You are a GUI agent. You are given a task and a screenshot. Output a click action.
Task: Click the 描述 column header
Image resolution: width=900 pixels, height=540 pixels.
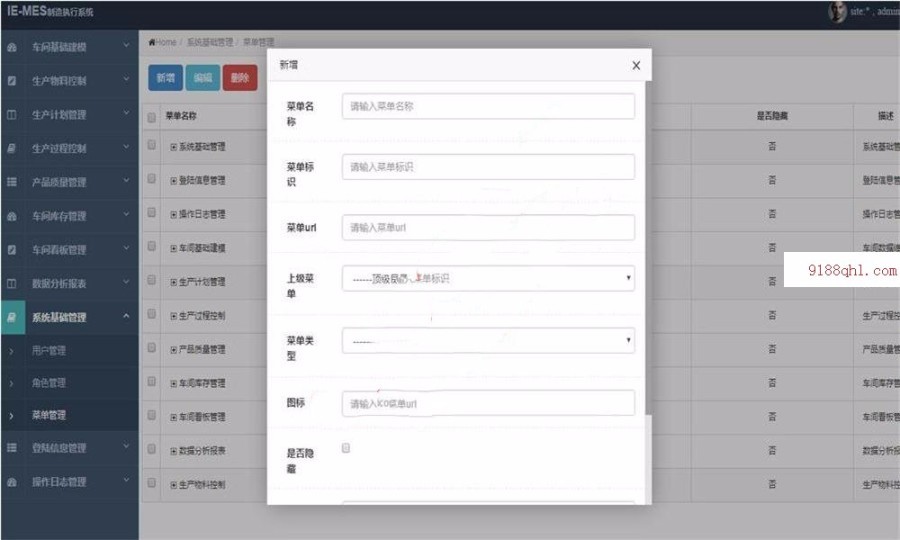coord(886,116)
